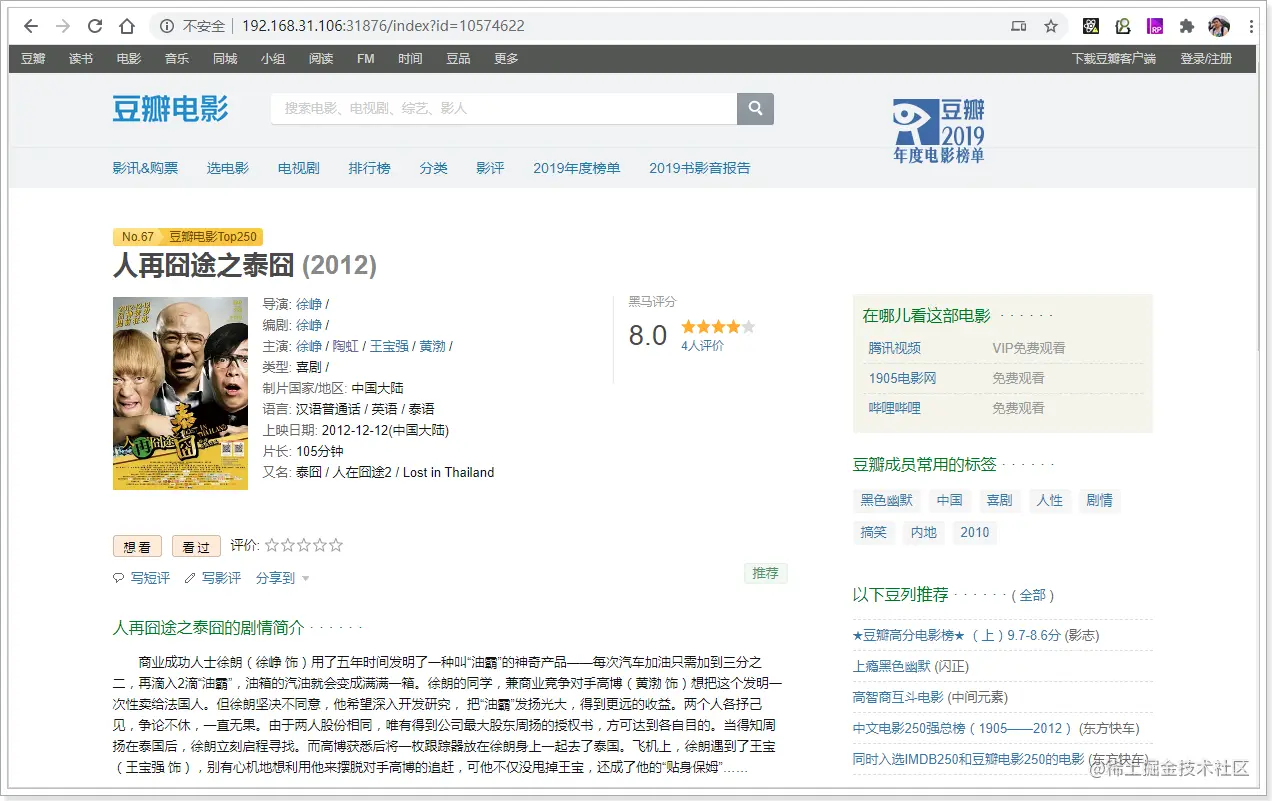Open 全部 link for 豆列推荐
The width and height of the screenshot is (1272, 801).
click(x=1033, y=595)
